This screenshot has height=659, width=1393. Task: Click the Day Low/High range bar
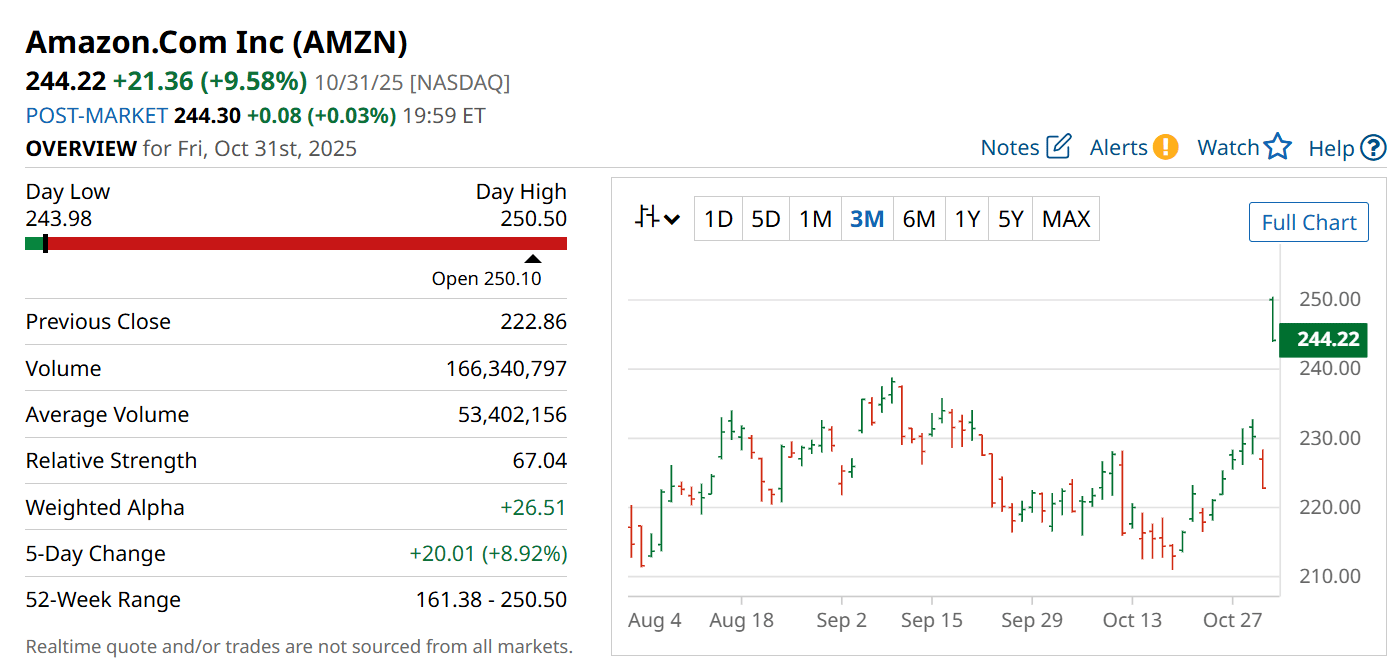[x=296, y=243]
